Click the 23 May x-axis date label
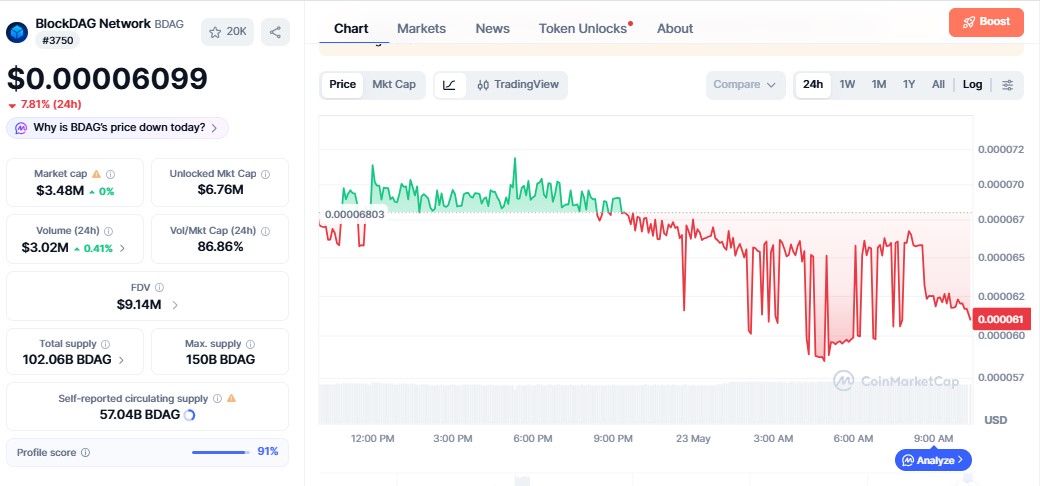The height and width of the screenshot is (486, 1040). point(693,438)
